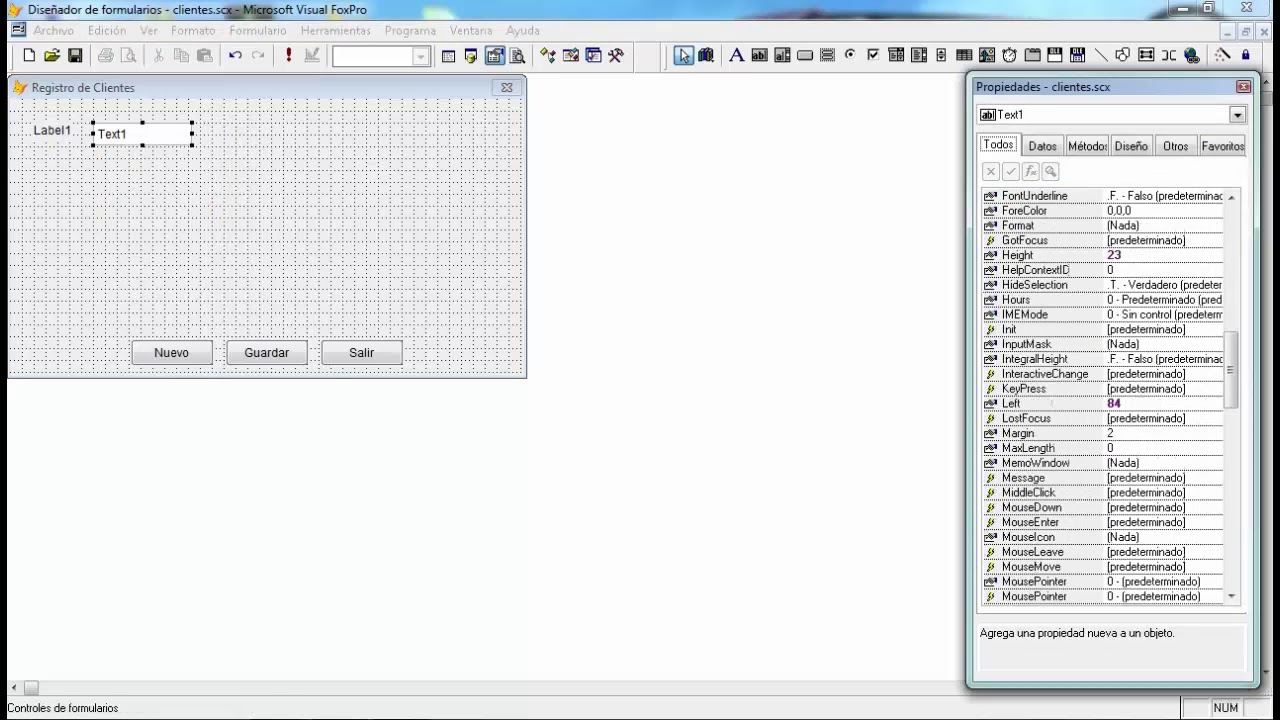
Task: Open the Toolbox with the hammer icon
Action: click(616, 56)
